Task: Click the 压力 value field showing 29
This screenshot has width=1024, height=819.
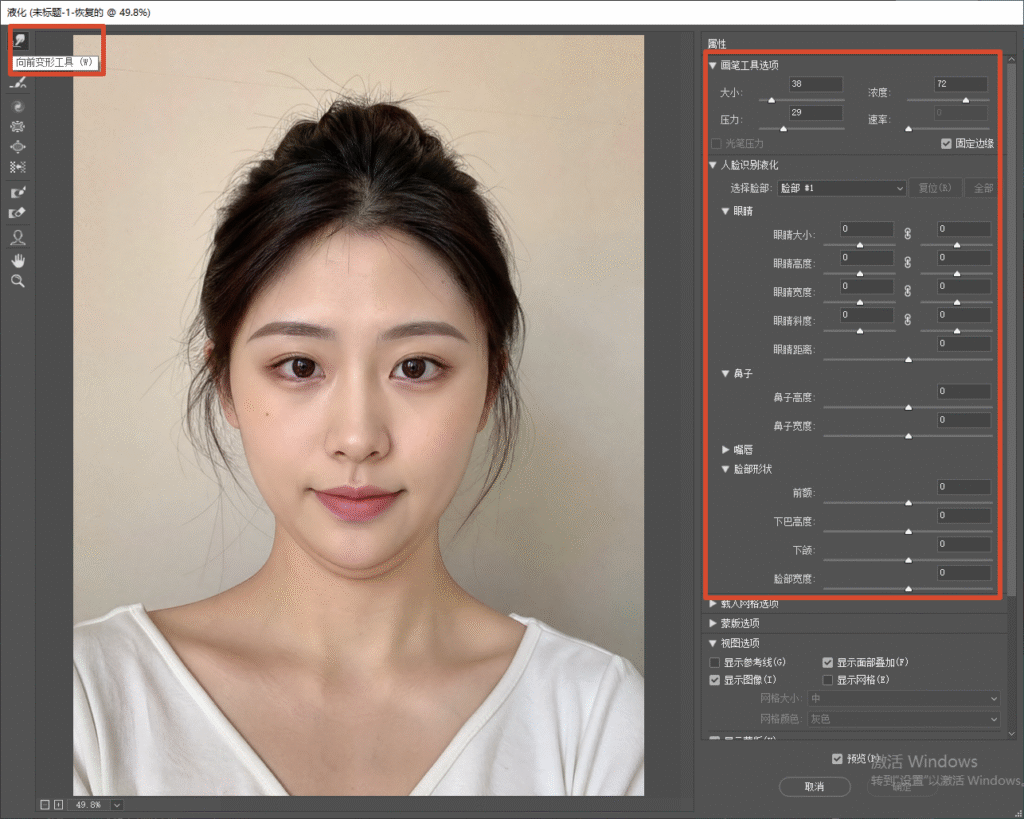Action: (x=816, y=113)
